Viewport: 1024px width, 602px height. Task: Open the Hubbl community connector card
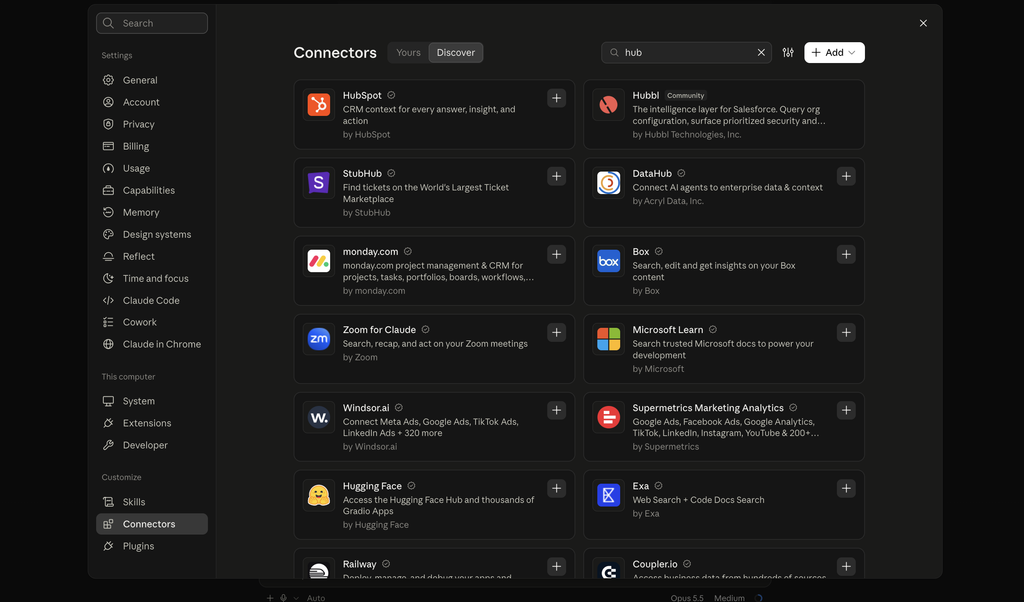(724, 114)
